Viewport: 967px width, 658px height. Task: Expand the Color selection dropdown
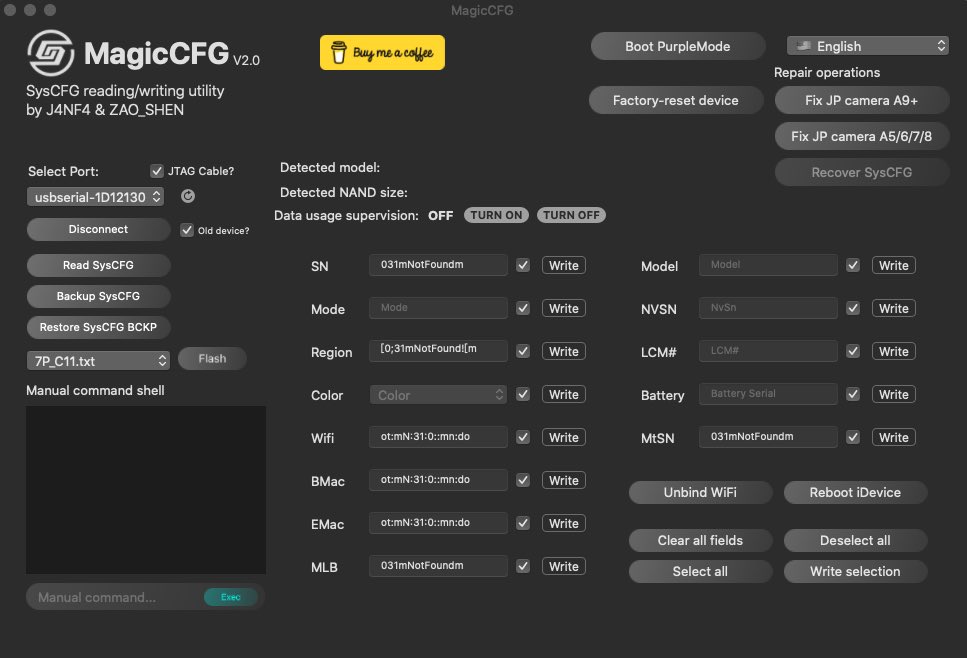(438, 395)
